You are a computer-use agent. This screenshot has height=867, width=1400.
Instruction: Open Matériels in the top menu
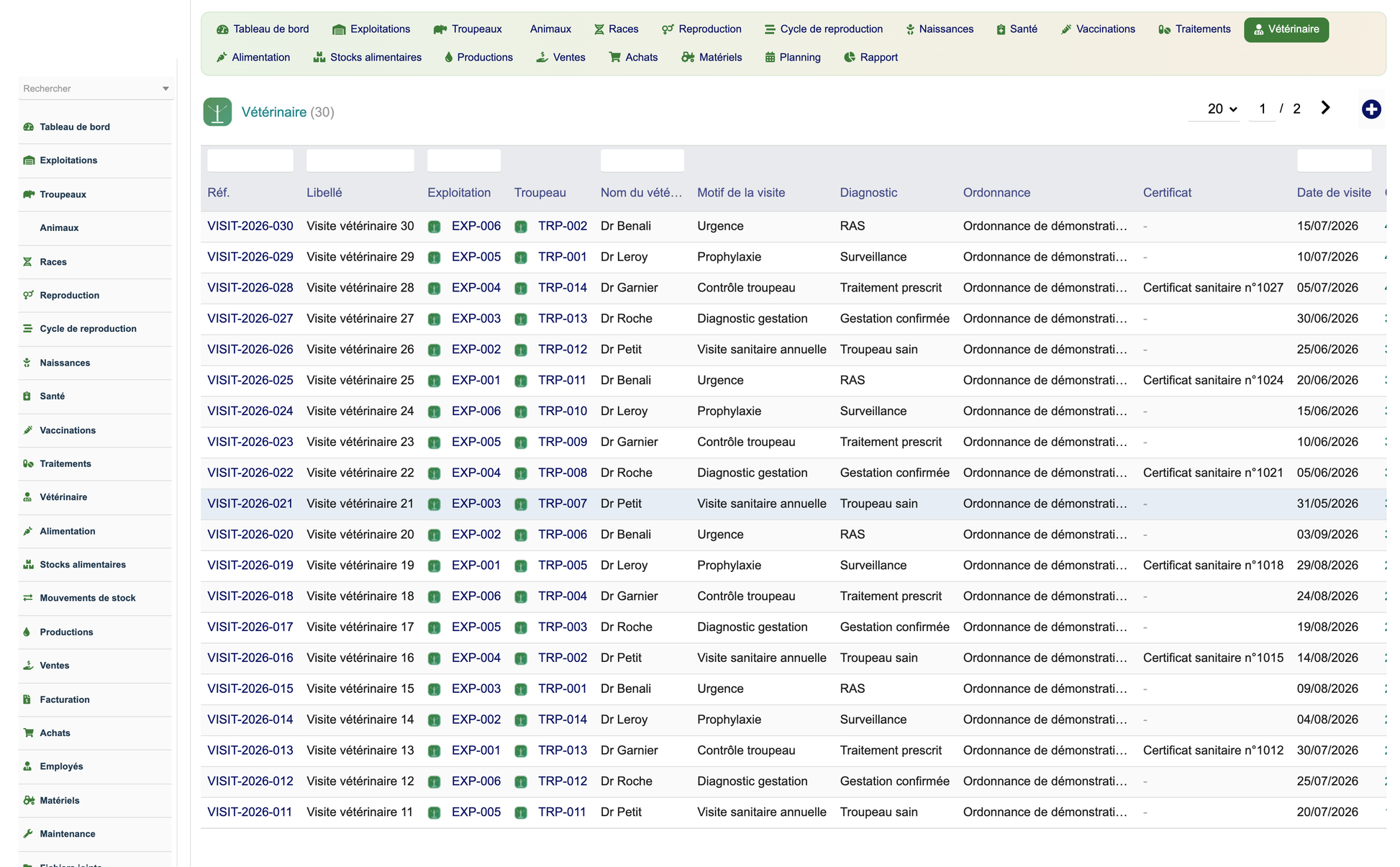712,58
